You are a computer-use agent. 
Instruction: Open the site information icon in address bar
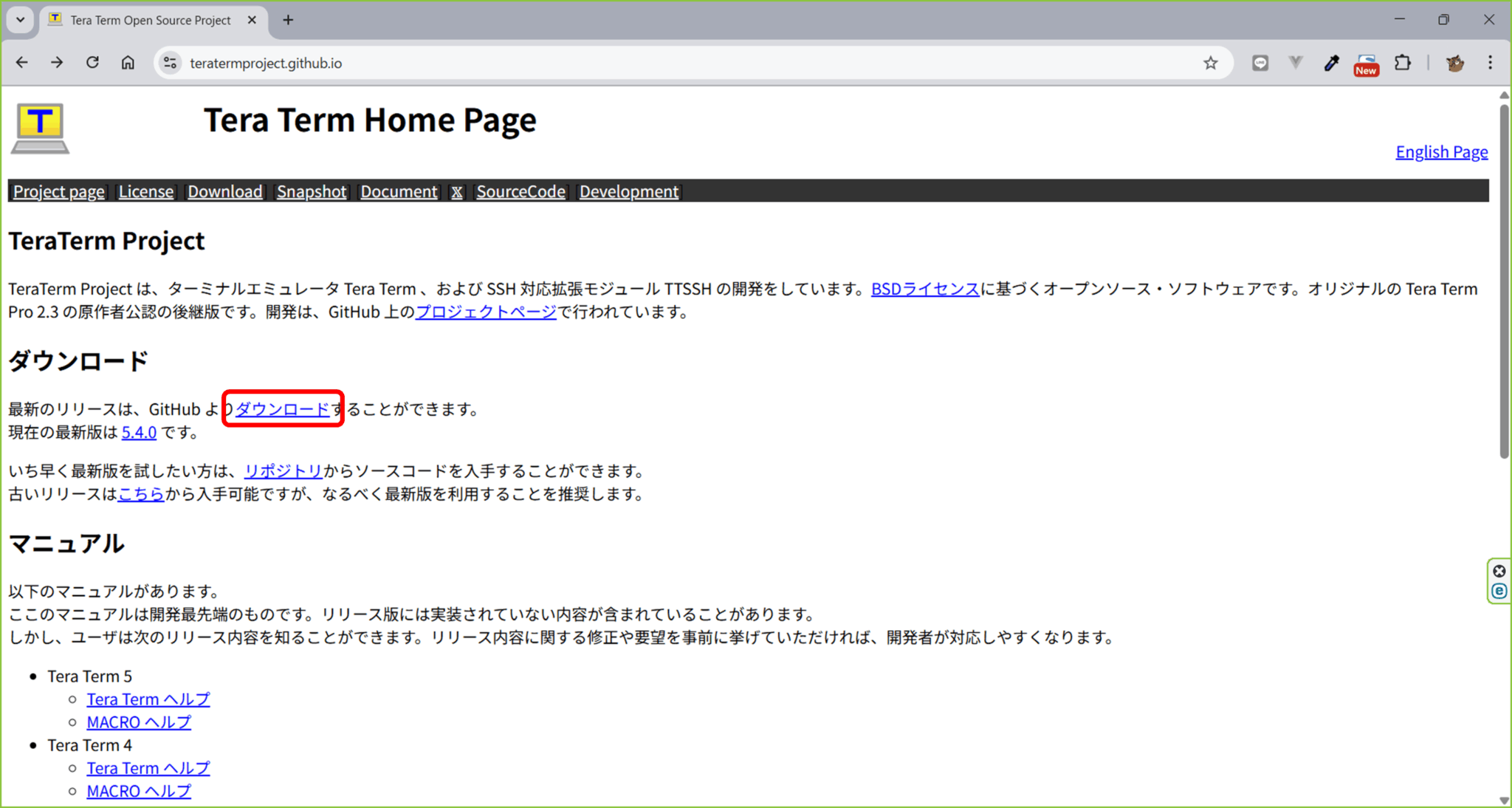(170, 63)
